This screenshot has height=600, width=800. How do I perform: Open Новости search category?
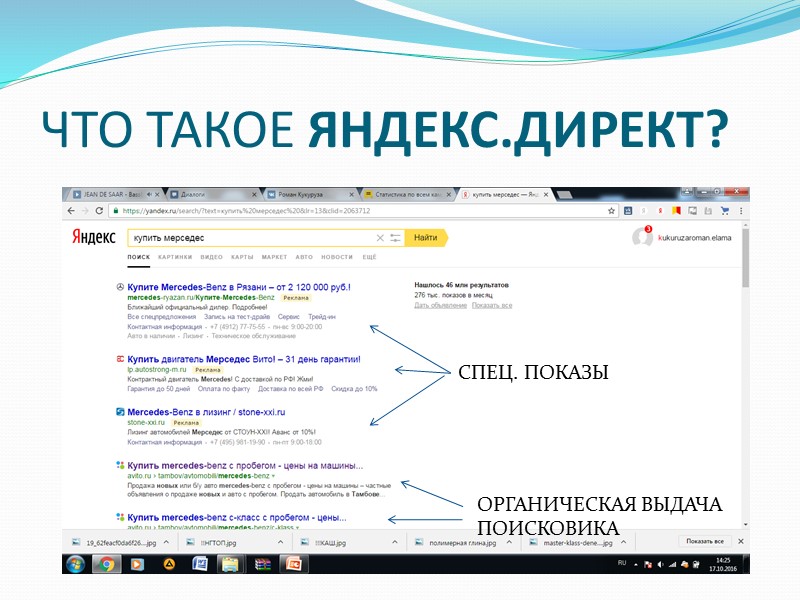click(x=337, y=257)
